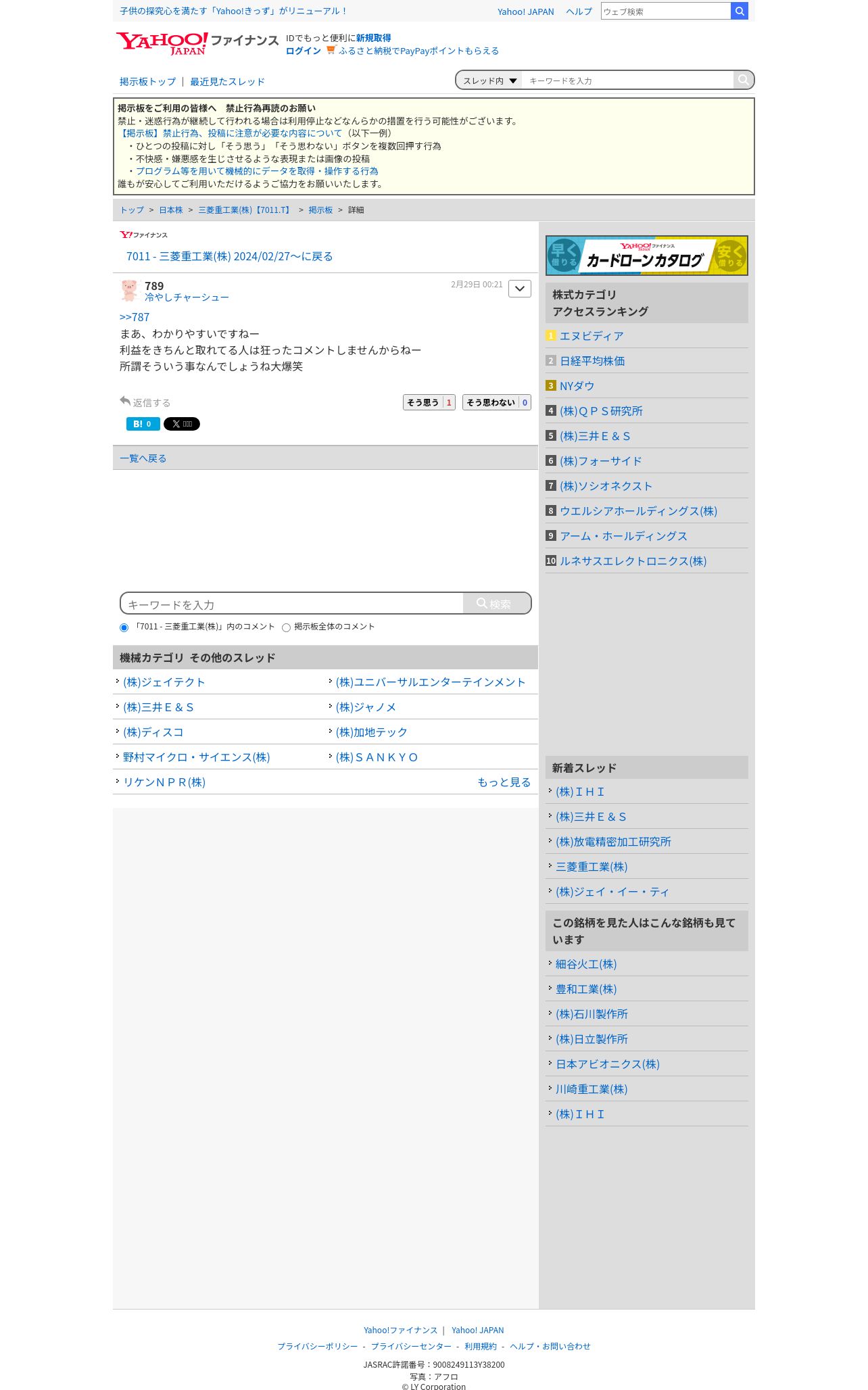Click the Yahoo! JAPAN Finance logo
The width and height of the screenshot is (868, 1390).
(197, 43)
